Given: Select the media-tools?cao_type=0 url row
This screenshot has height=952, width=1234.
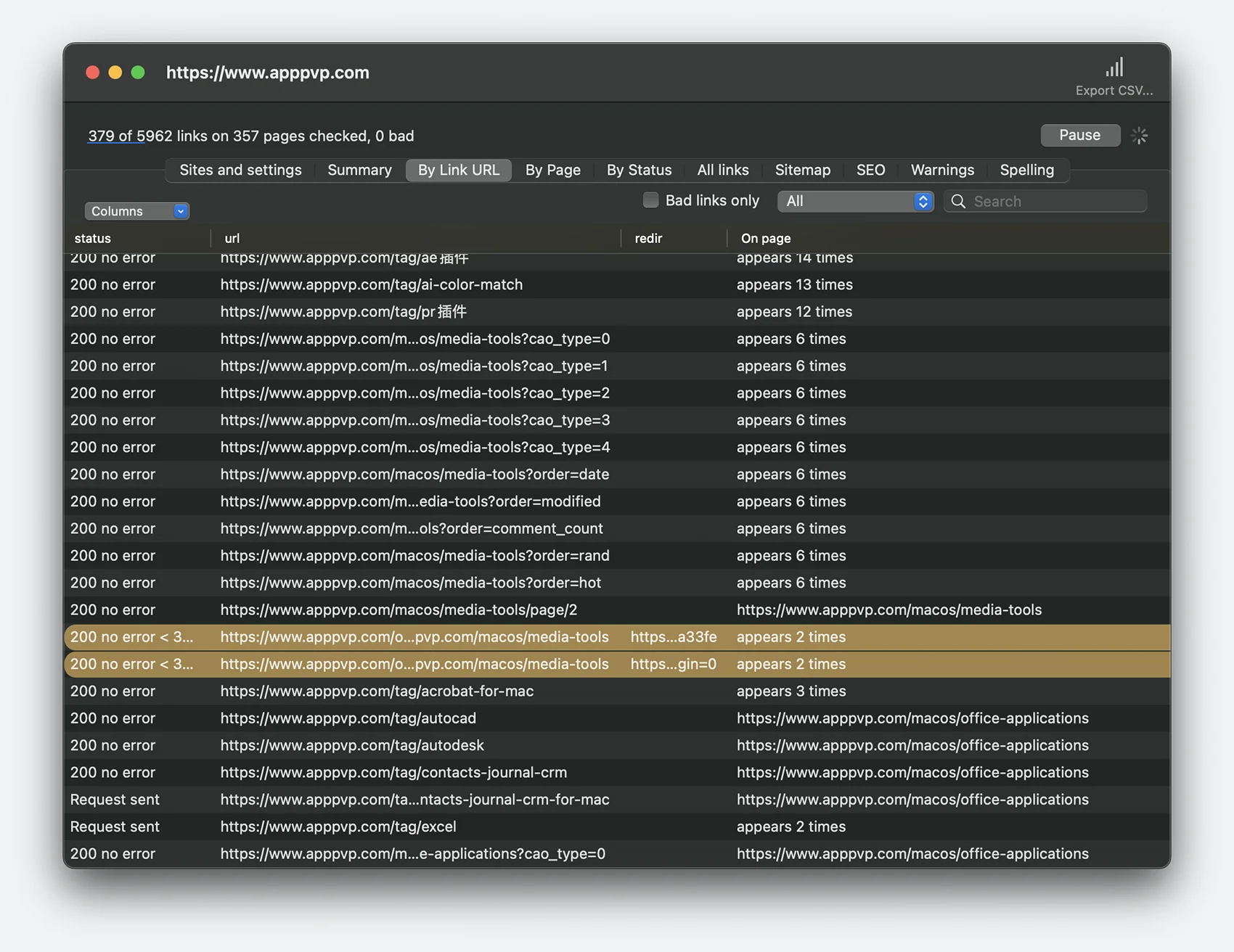Looking at the screenshot, I should click(x=415, y=339).
